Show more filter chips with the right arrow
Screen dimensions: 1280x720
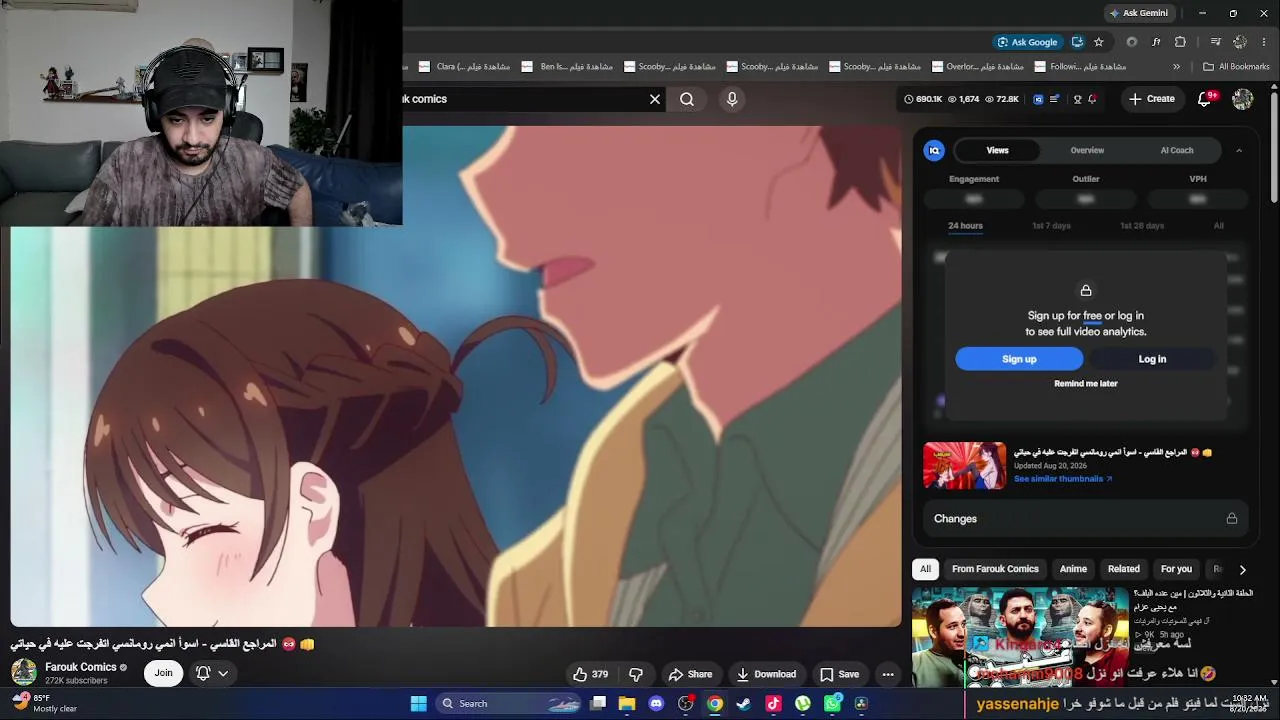click(x=1242, y=570)
